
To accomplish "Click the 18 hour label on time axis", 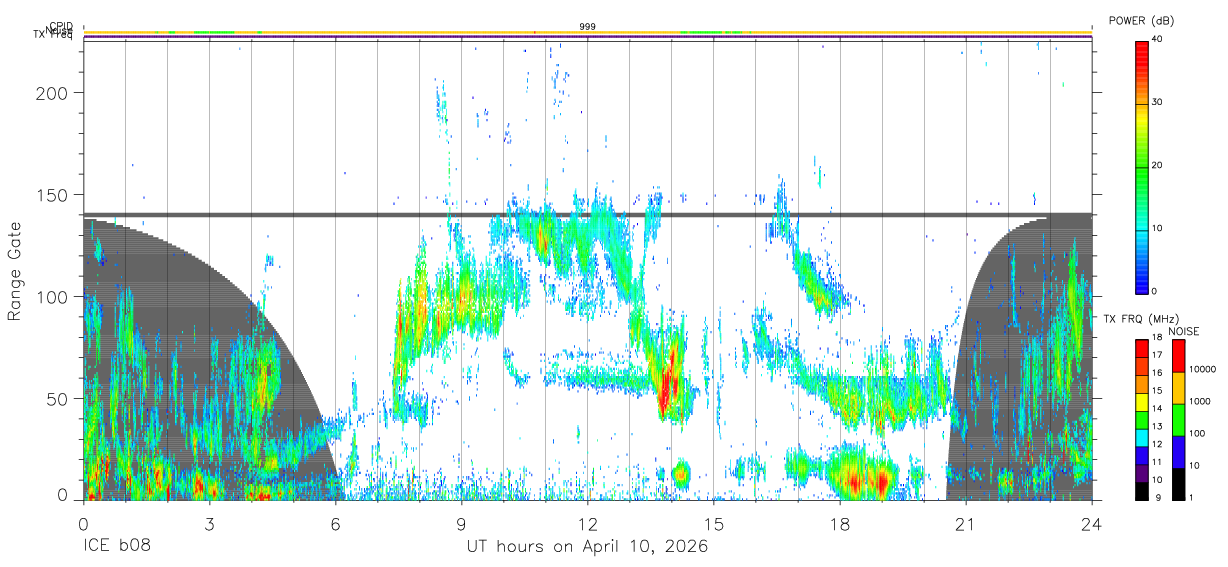I will [840, 523].
